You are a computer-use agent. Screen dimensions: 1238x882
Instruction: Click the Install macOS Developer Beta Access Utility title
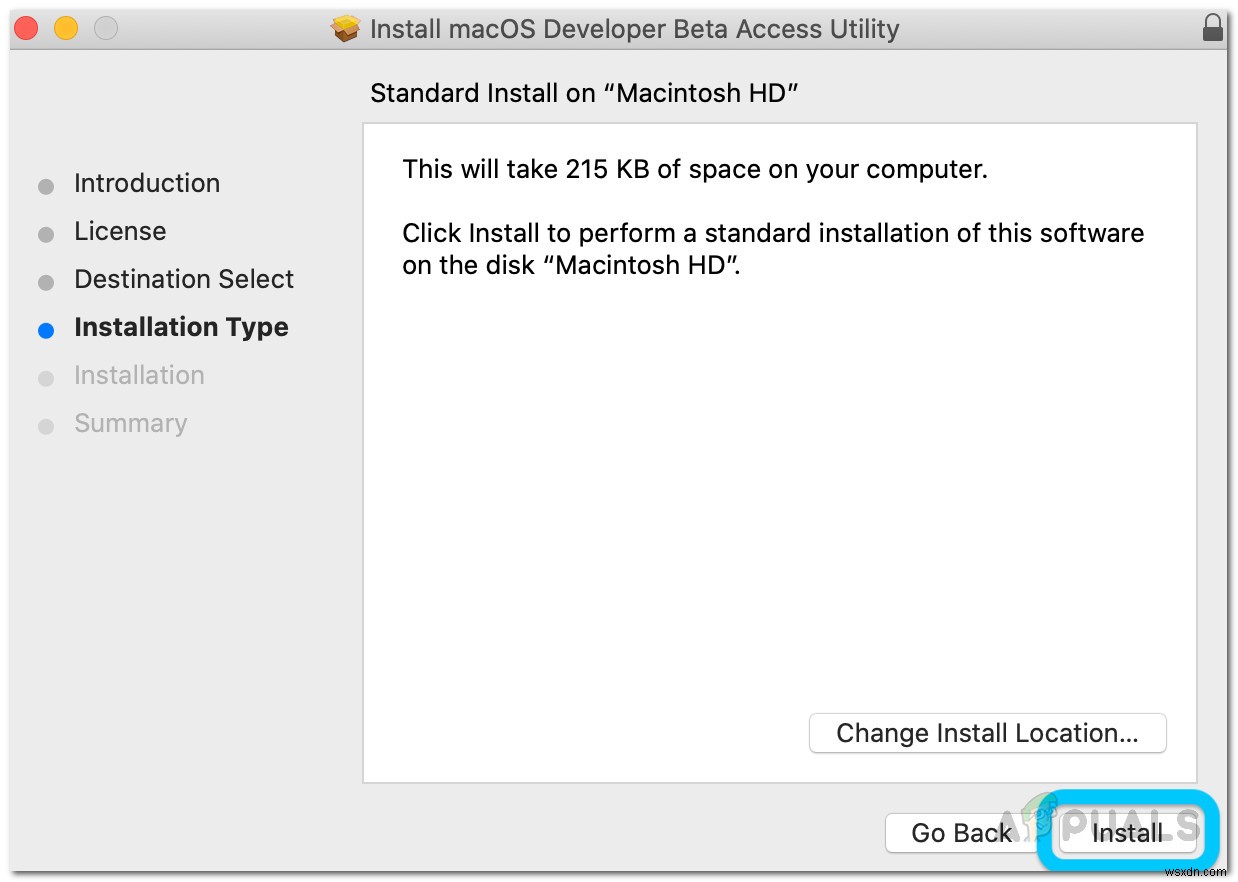click(x=636, y=28)
